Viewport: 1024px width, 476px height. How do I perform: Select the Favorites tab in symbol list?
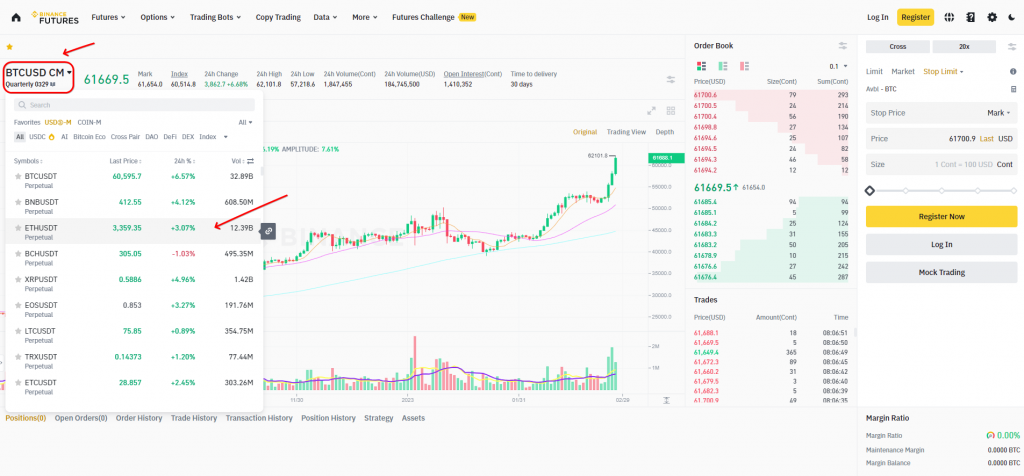tap(27, 122)
